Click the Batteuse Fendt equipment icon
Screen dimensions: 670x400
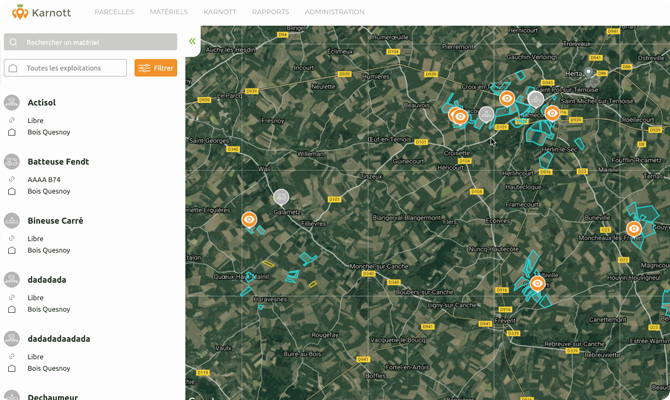click(12, 162)
